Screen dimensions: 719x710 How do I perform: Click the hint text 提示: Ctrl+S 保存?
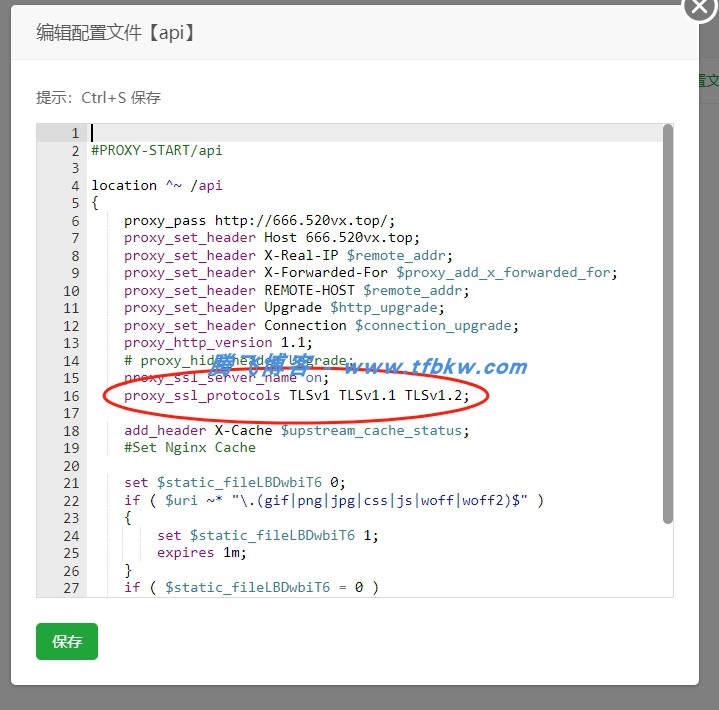coord(99,98)
